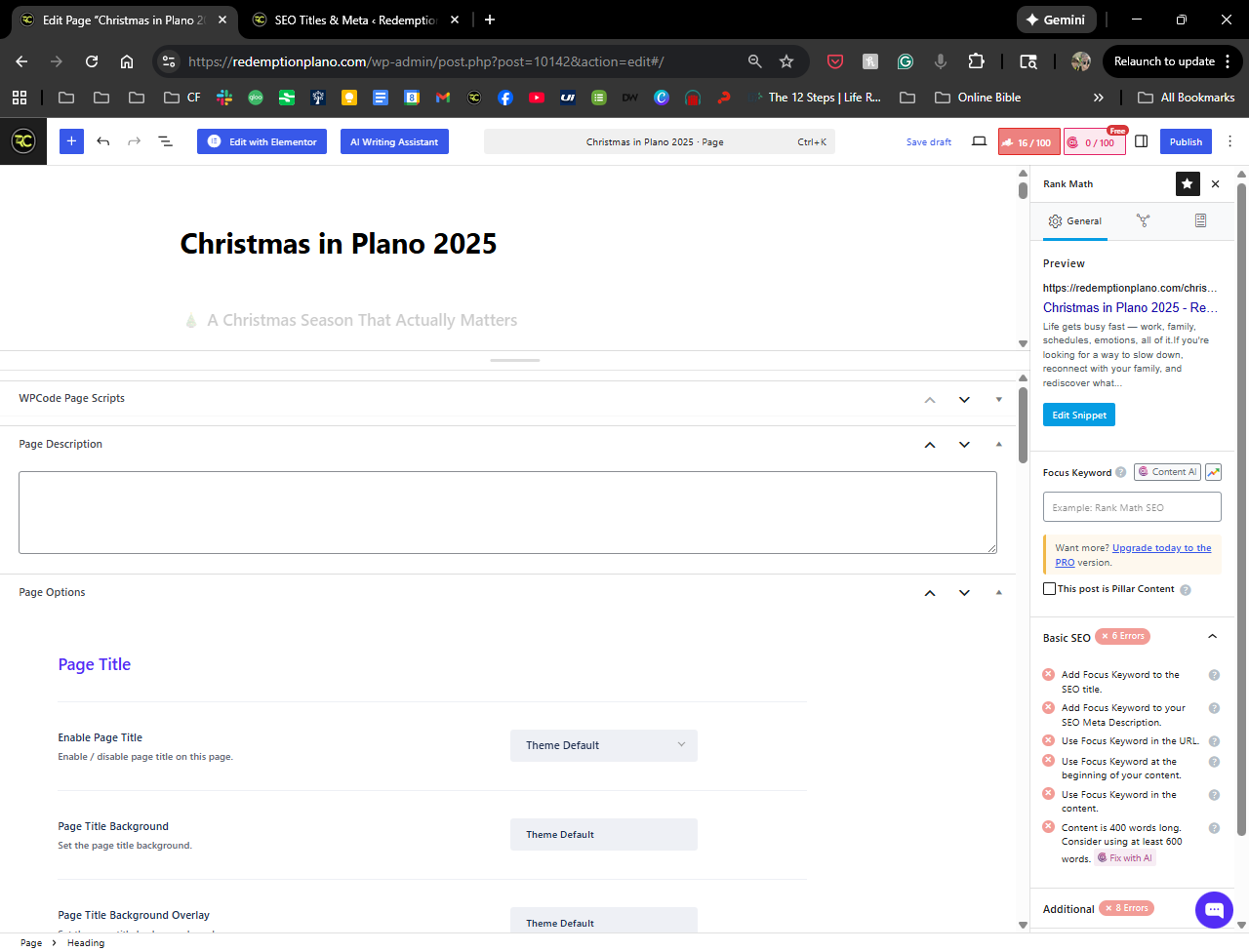1249x952 pixels.
Task: Select the Rank Math General tab
Action: click(1074, 221)
